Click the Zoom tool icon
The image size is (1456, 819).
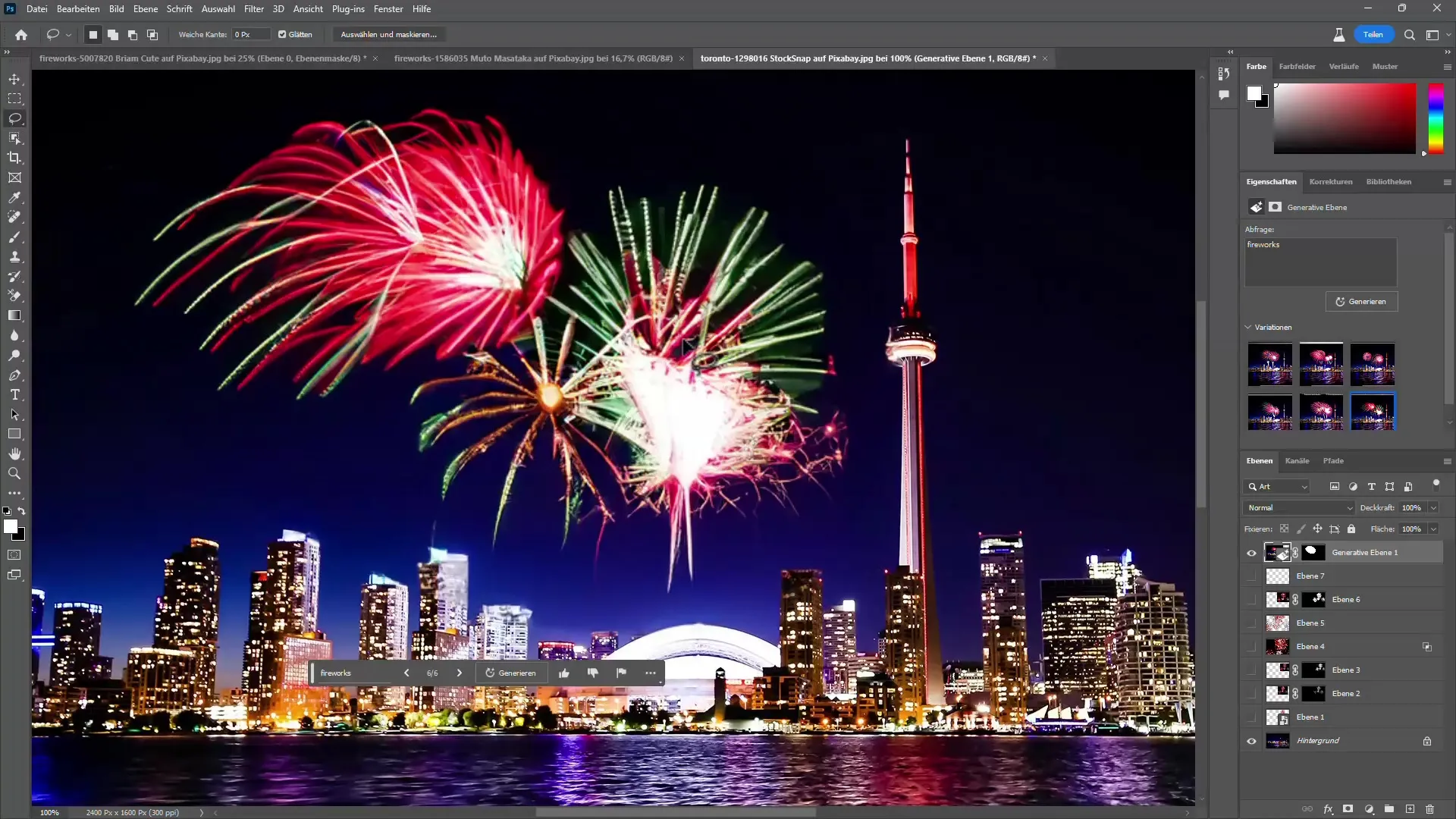[15, 474]
